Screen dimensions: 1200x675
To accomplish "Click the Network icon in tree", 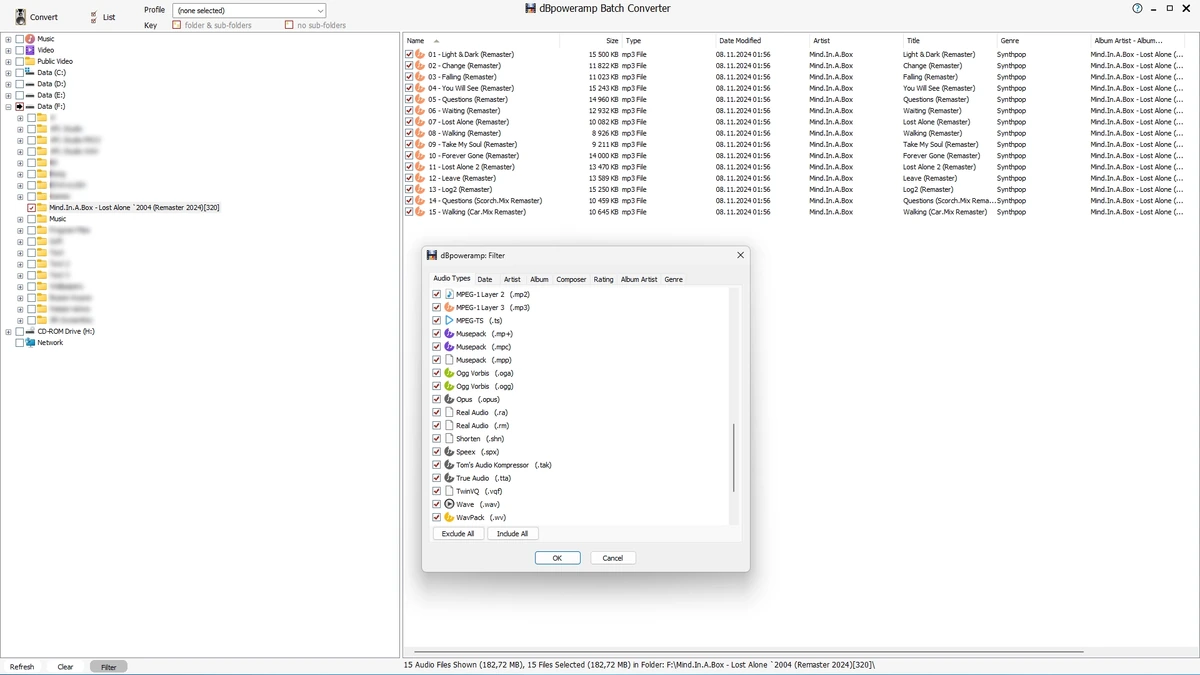I will [x=30, y=342].
